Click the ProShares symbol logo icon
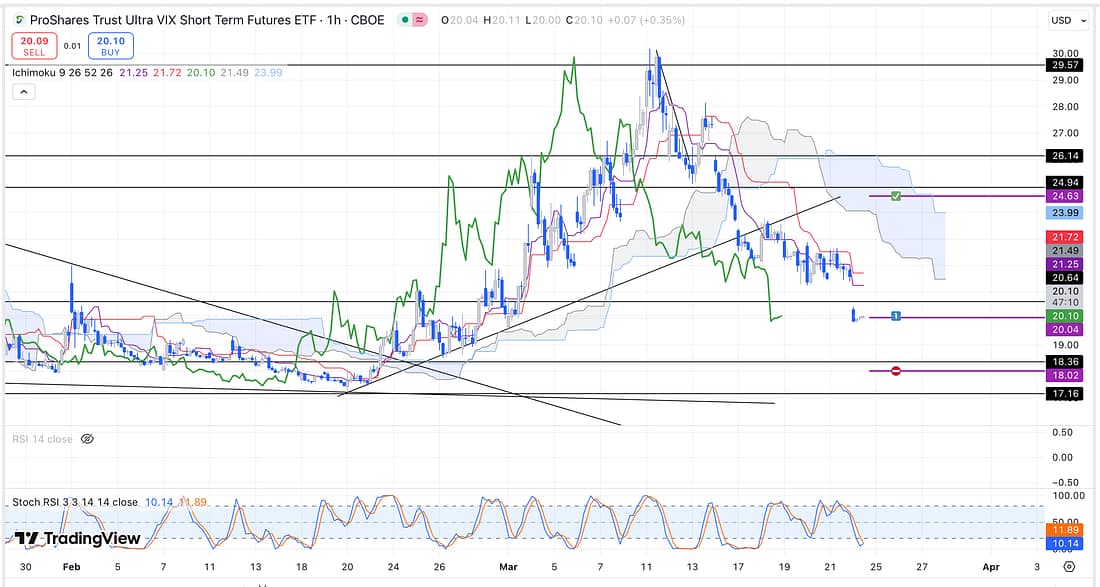Image resolution: width=1100 pixels, height=587 pixels. tap(19, 20)
